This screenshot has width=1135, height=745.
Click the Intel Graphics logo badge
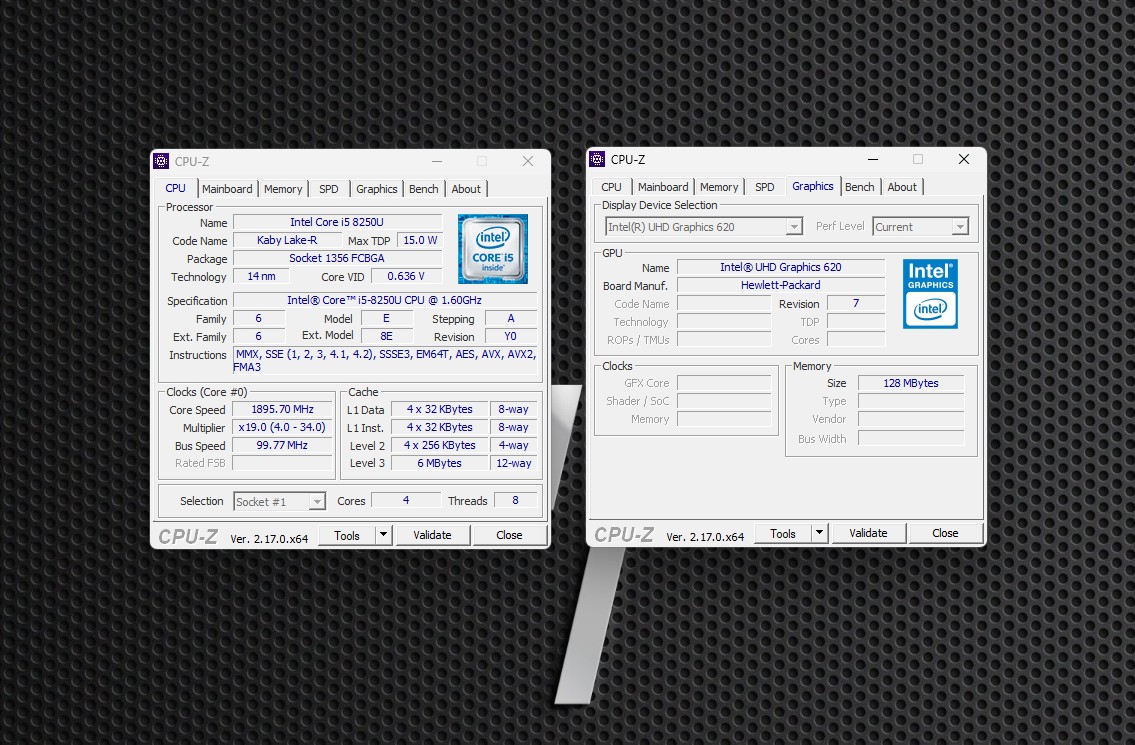click(x=930, y=294)
